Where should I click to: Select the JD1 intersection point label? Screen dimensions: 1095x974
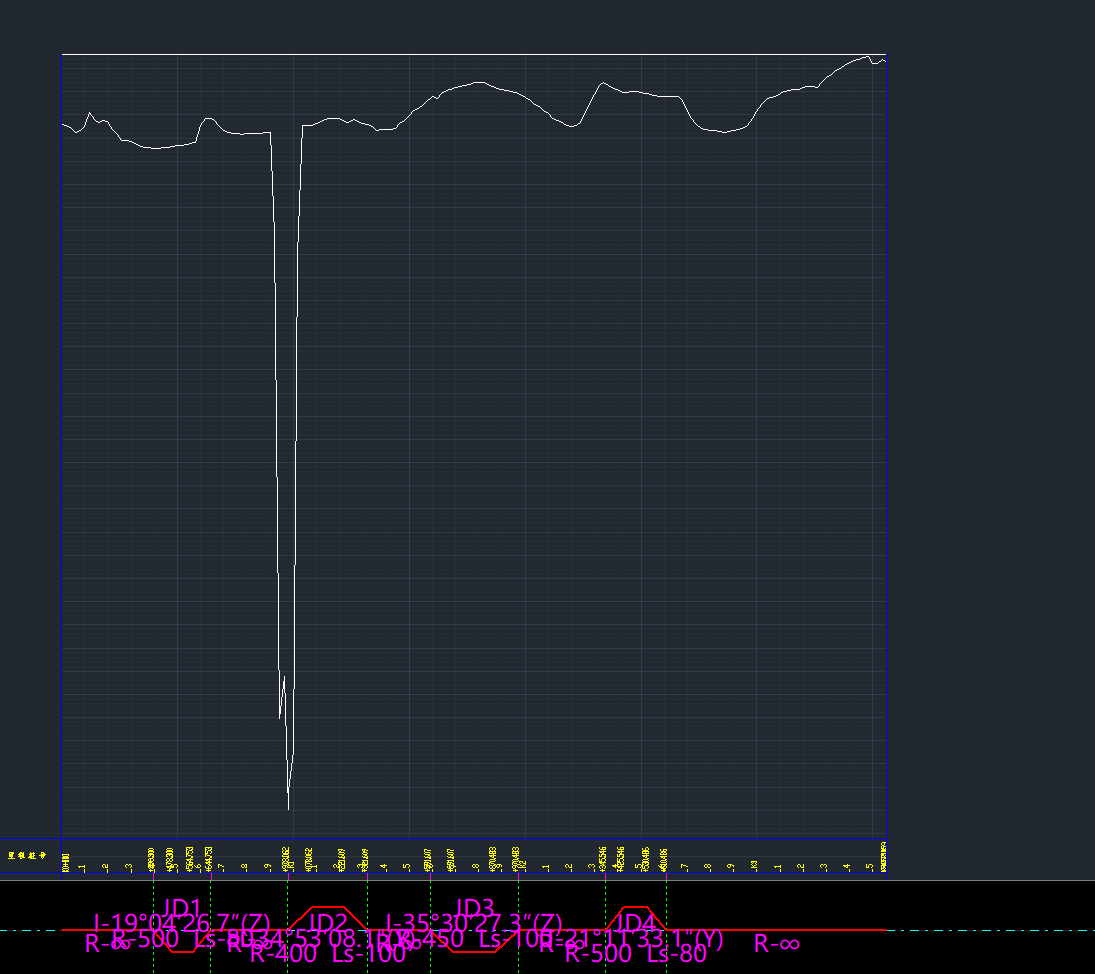pyautogui.click(x=183, y=907)
